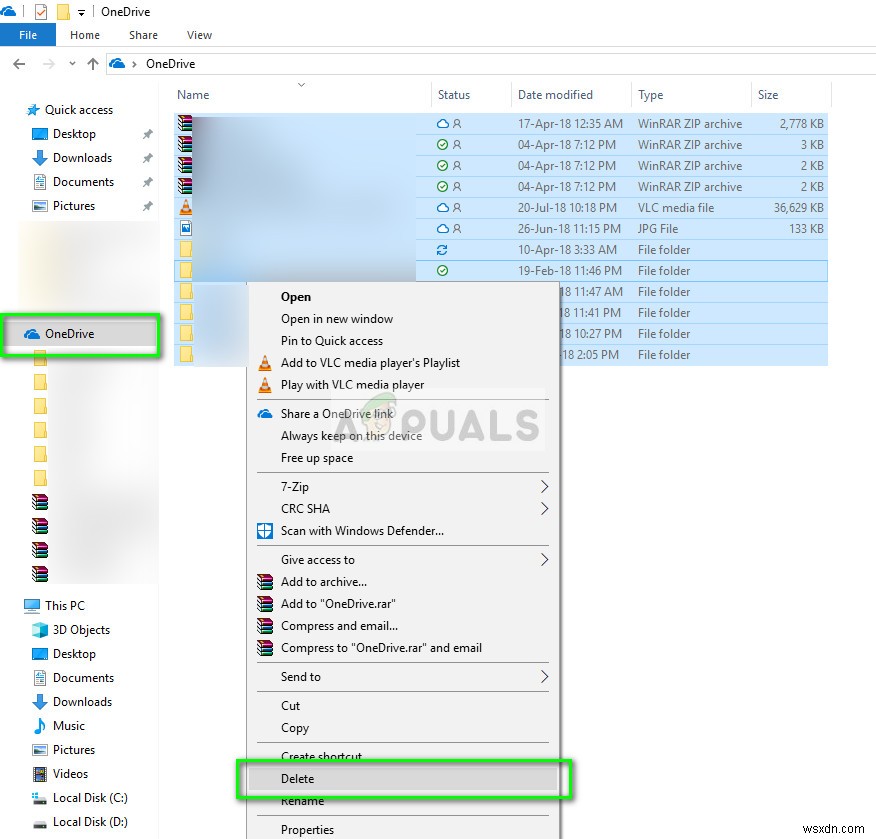
Task: Click the Forward navigation arrow
Action: (x=49, y=64)
